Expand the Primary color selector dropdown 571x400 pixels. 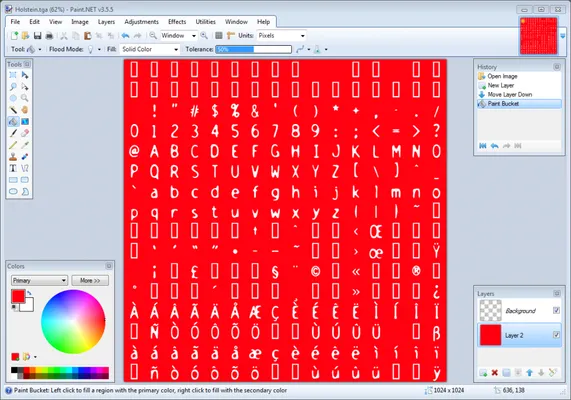click(39, 281)
